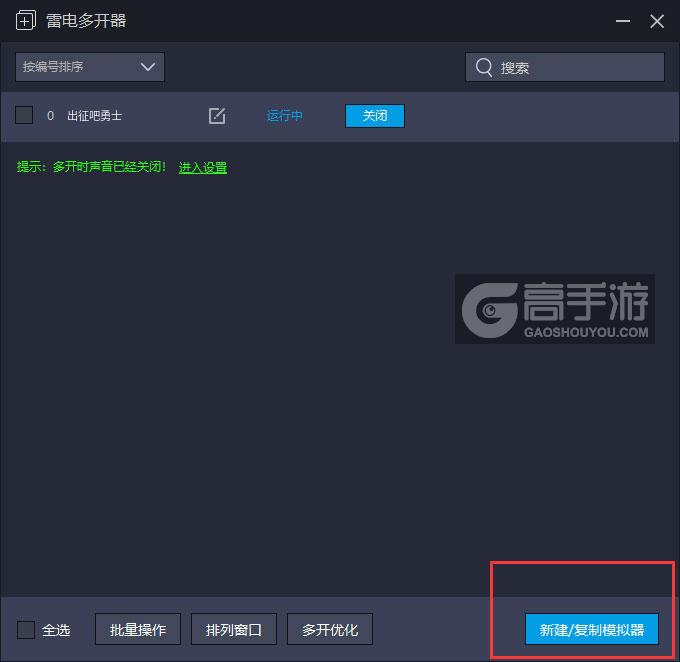The height and width of the screenshot is (662, 680).
Task: Click the 运行中 status text
Action: pyautogui.click(x=284, y=116)
